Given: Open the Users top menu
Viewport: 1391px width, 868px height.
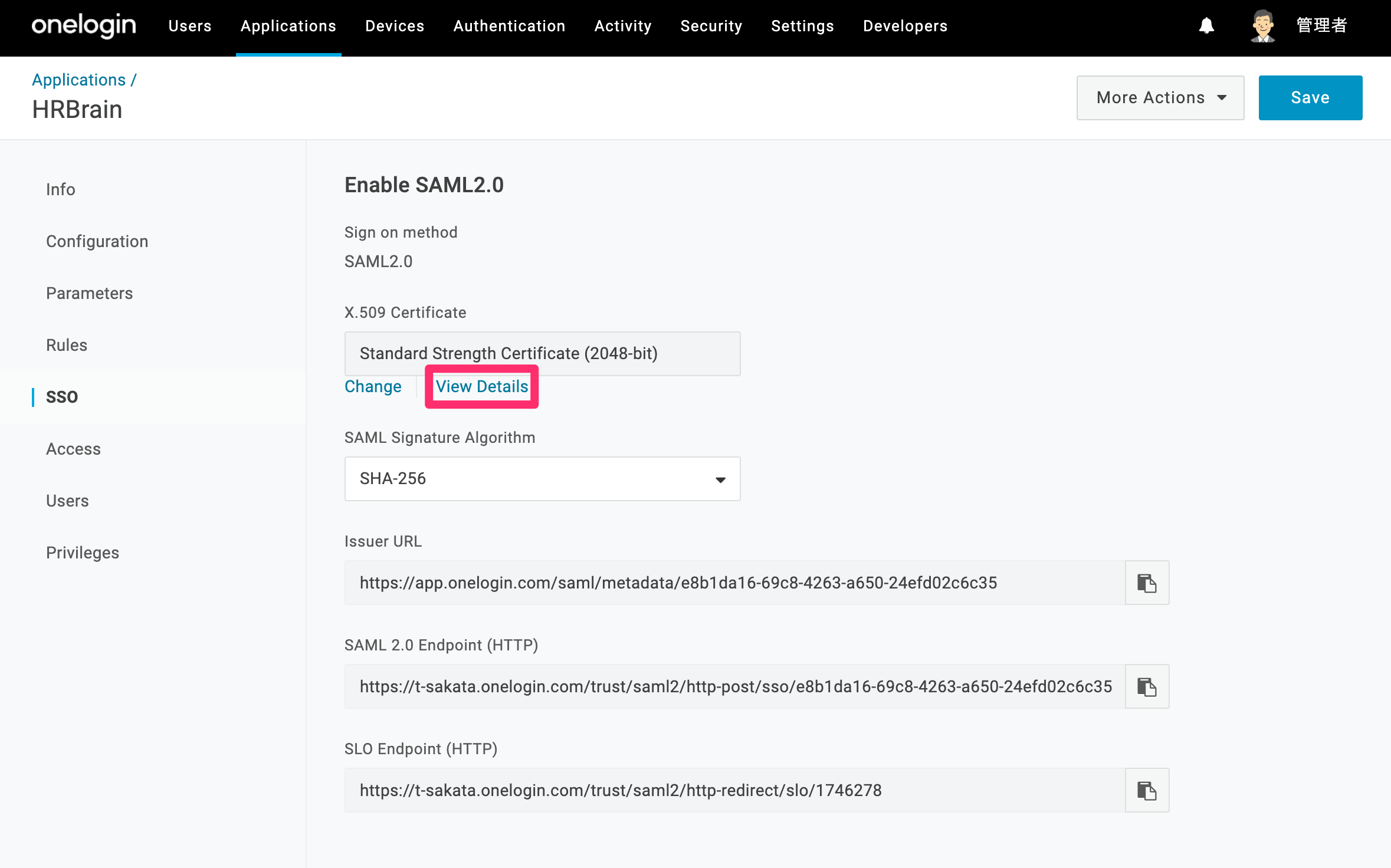Looking at the screenshot, I should point(190,26).
